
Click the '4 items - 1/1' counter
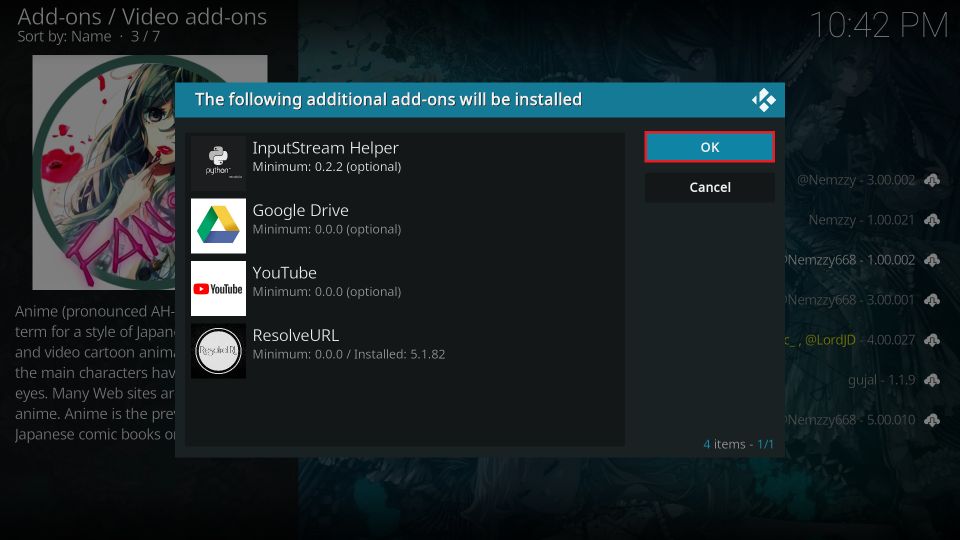738,444
